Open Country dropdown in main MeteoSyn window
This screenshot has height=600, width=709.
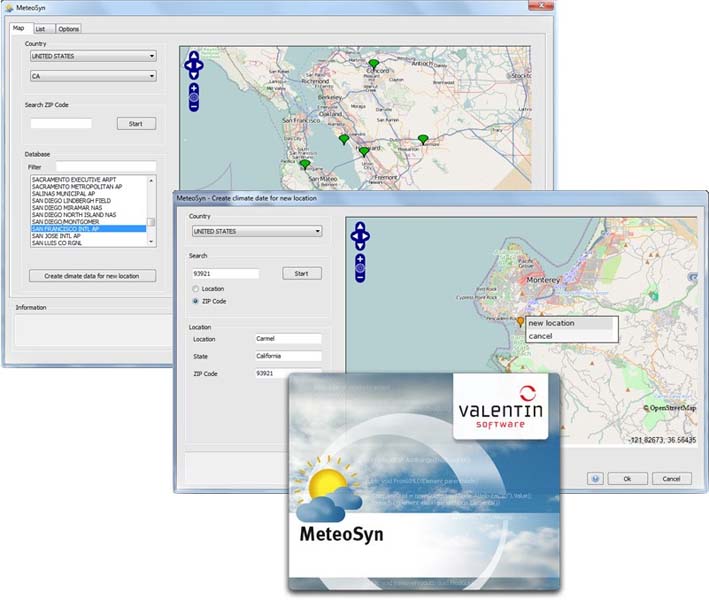click(x=93, y=56)
